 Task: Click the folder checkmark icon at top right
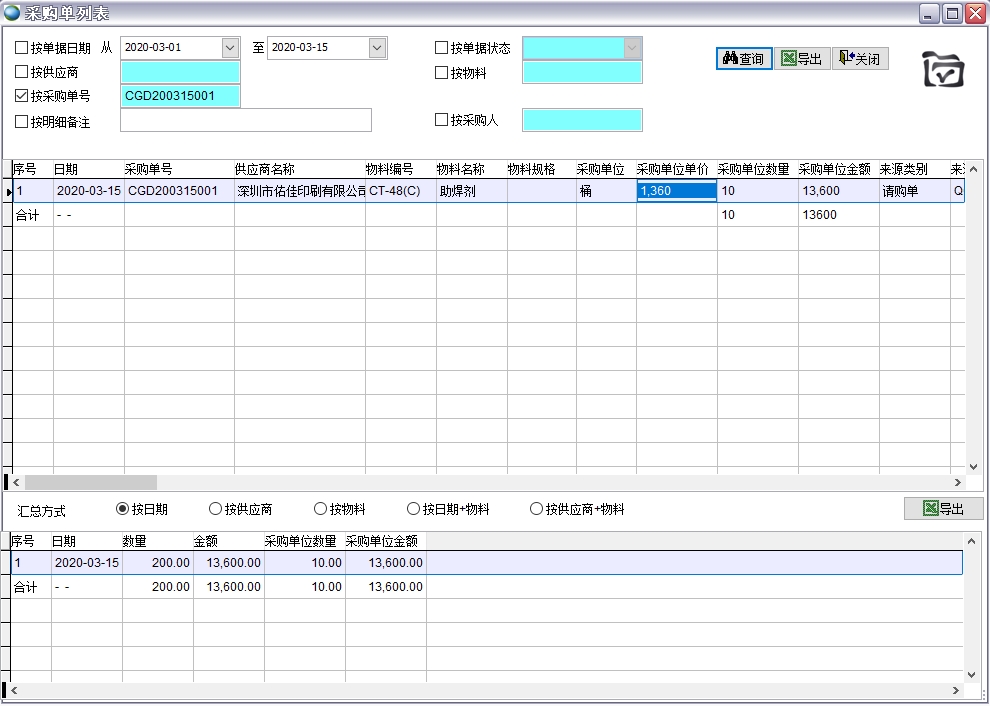tap(943, 69)
